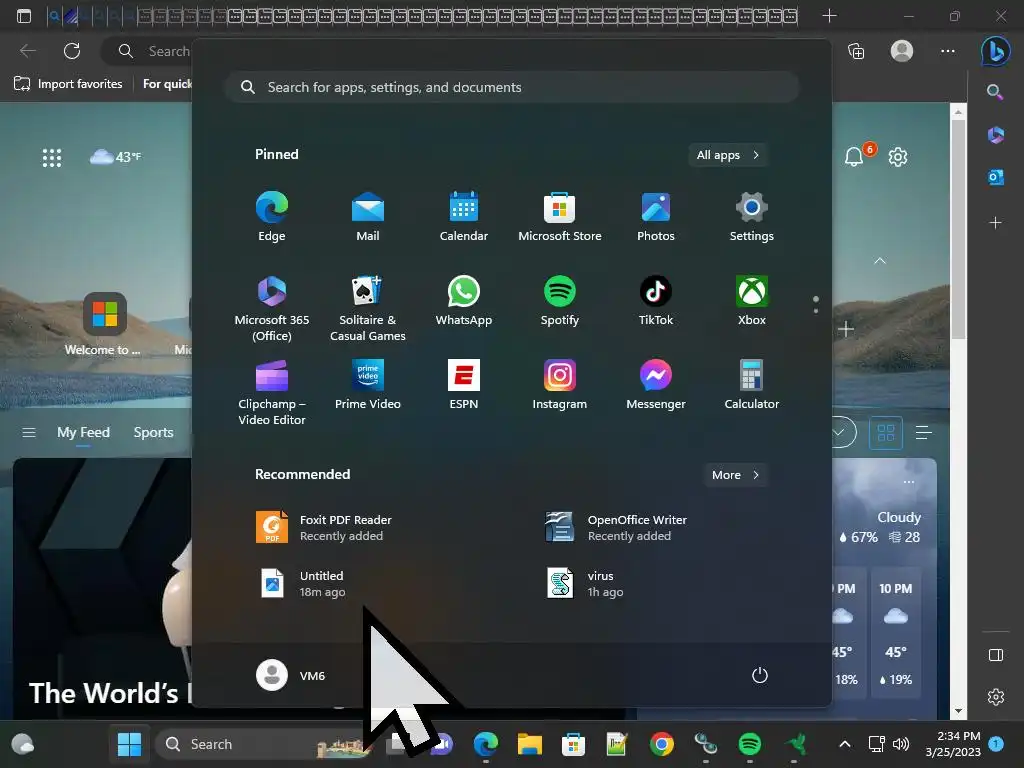1024x768 pixels.
Task: Open Spotify from the taskbar
Action: (750, 744)
